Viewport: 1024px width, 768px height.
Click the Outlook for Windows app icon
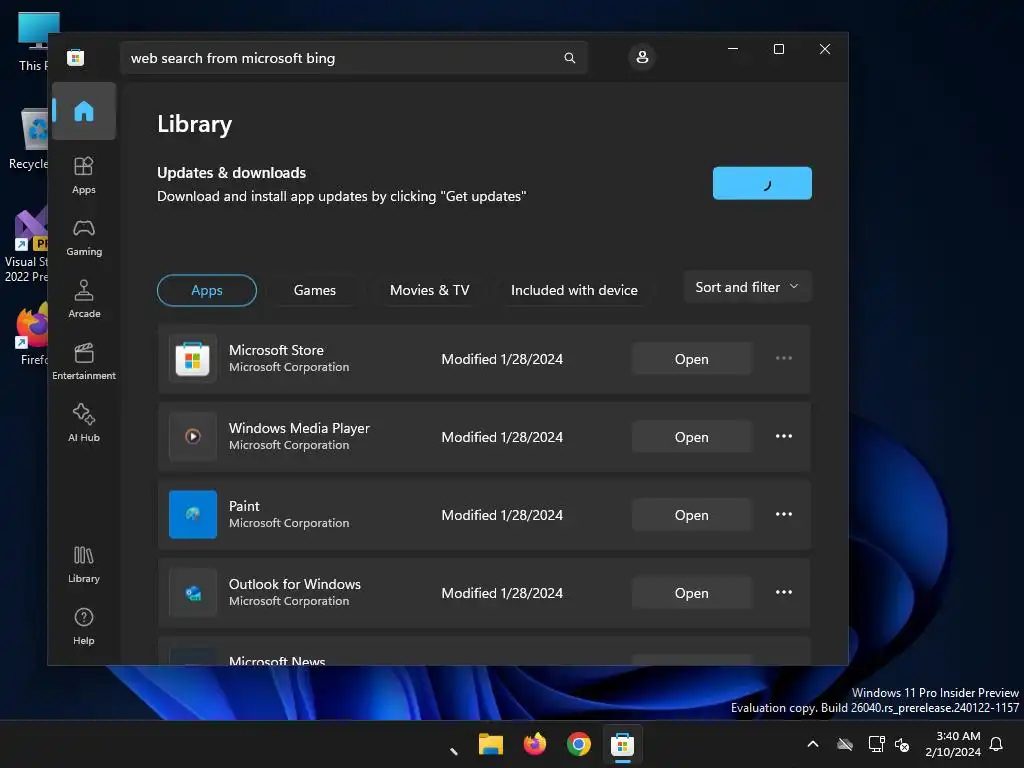[193, 593]
